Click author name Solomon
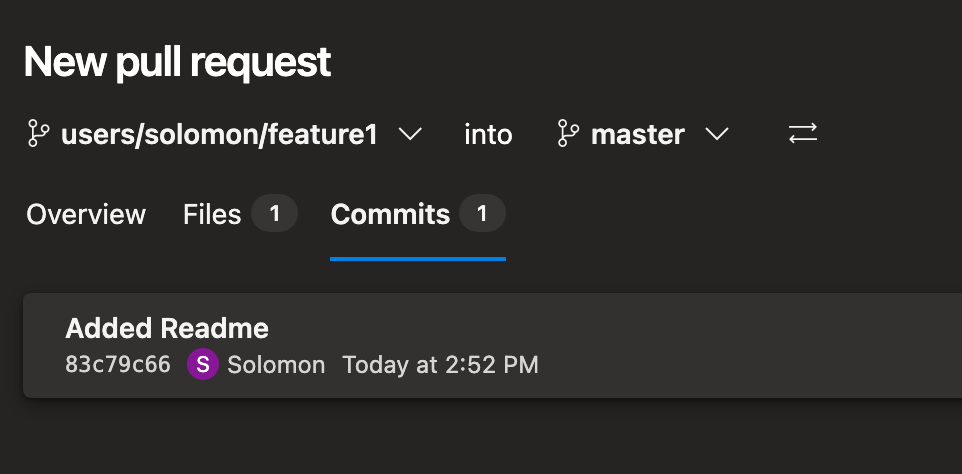The width and height of the screenshot is (962, 474). pos(276,365)
